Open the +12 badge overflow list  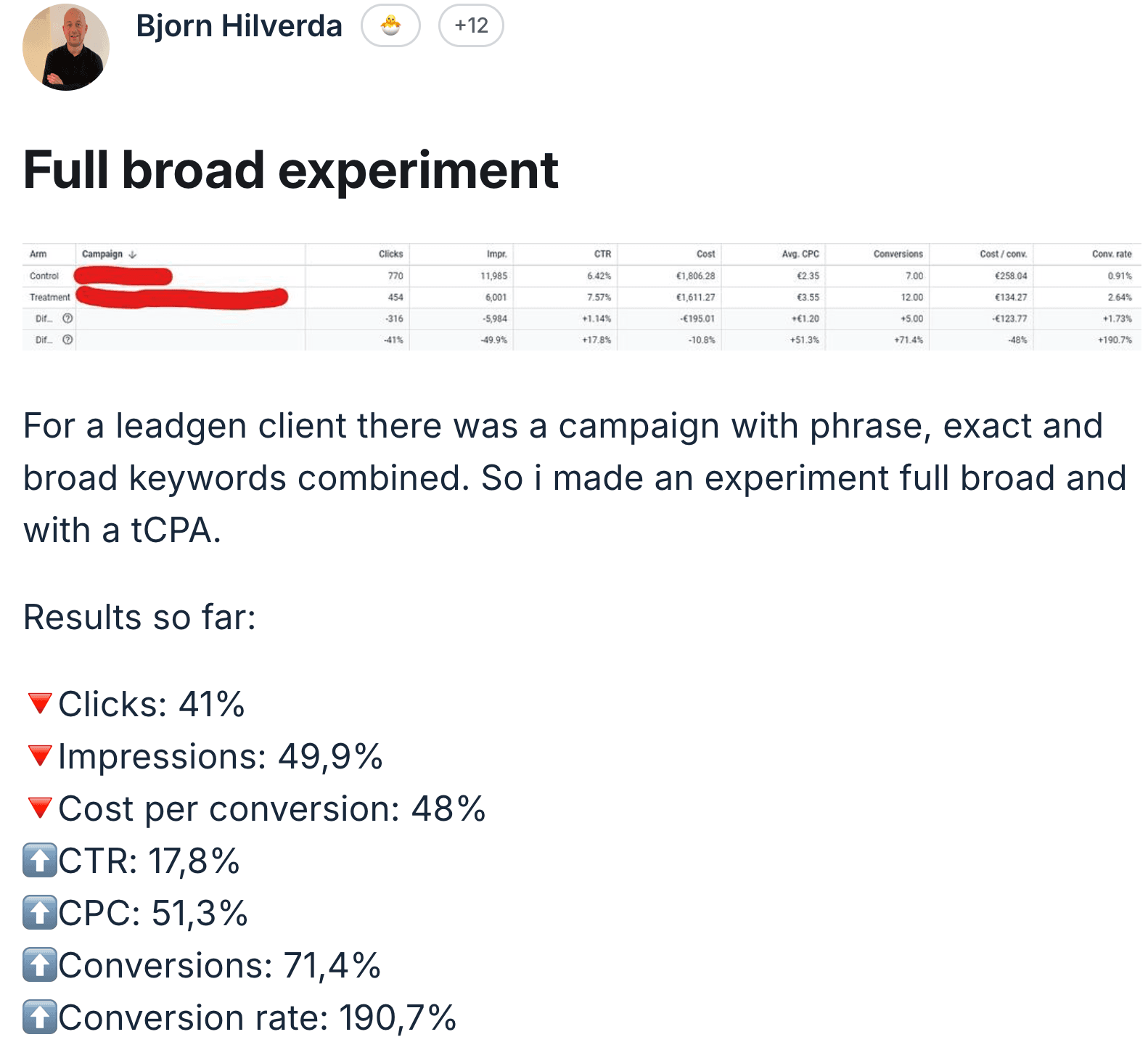click(x=470, y=25)
